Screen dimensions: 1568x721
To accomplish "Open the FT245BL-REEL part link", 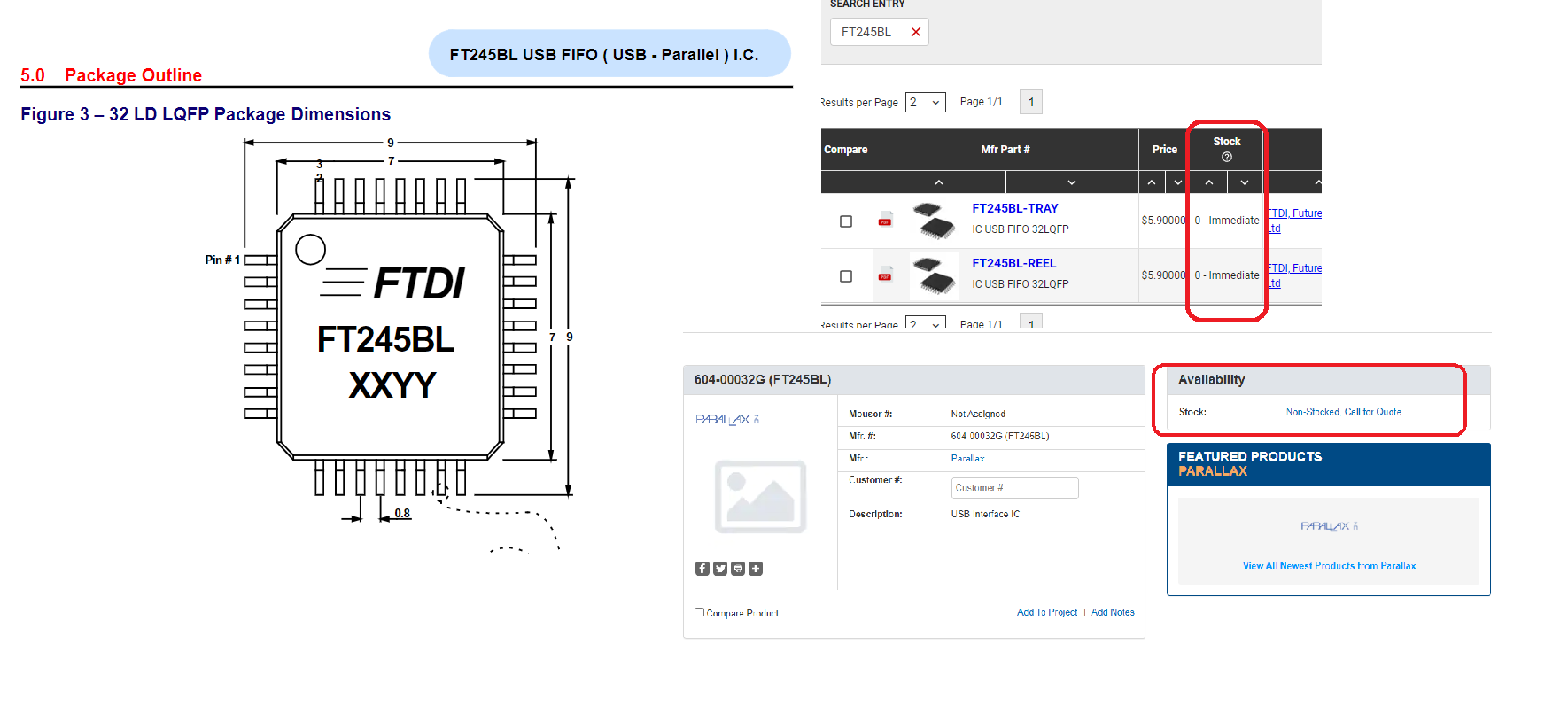I will tap(1014, 263).
